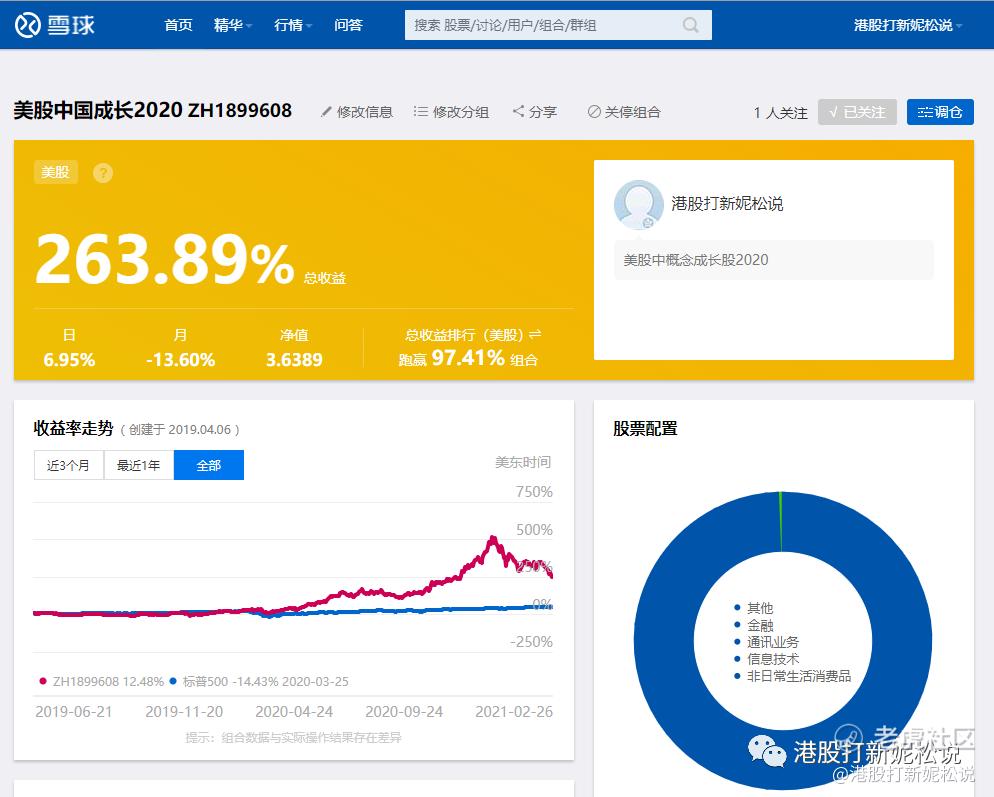
Task: Click the question mark help icon
Action: 103,172
